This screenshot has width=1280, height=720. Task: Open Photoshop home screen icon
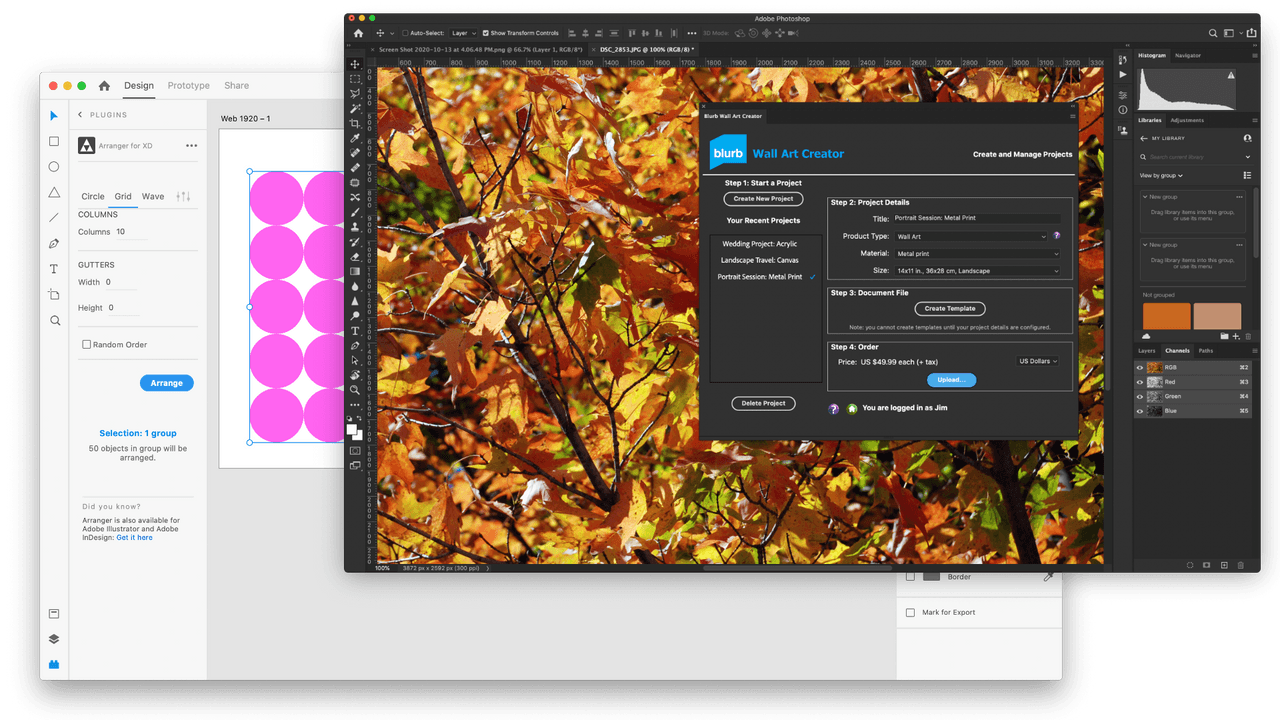[358, 33]
